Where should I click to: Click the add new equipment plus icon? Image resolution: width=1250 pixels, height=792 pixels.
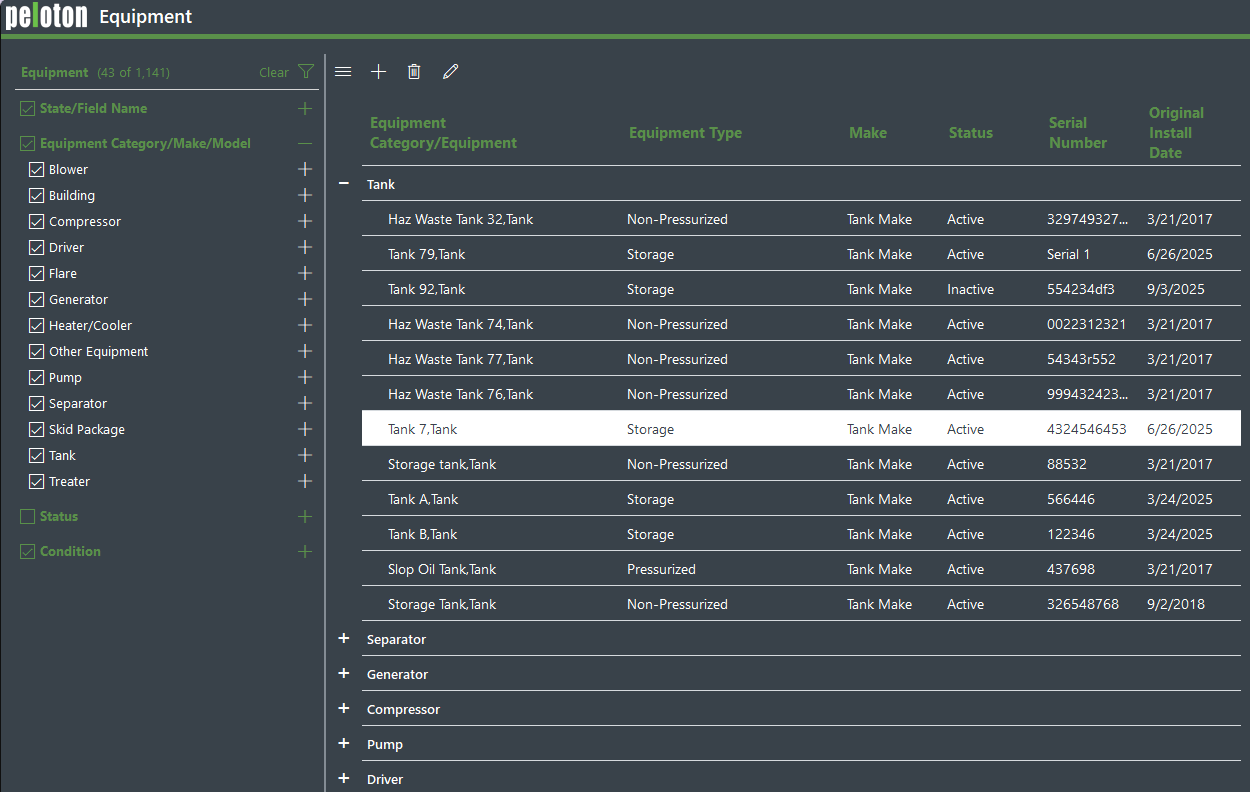pos(378,72)
